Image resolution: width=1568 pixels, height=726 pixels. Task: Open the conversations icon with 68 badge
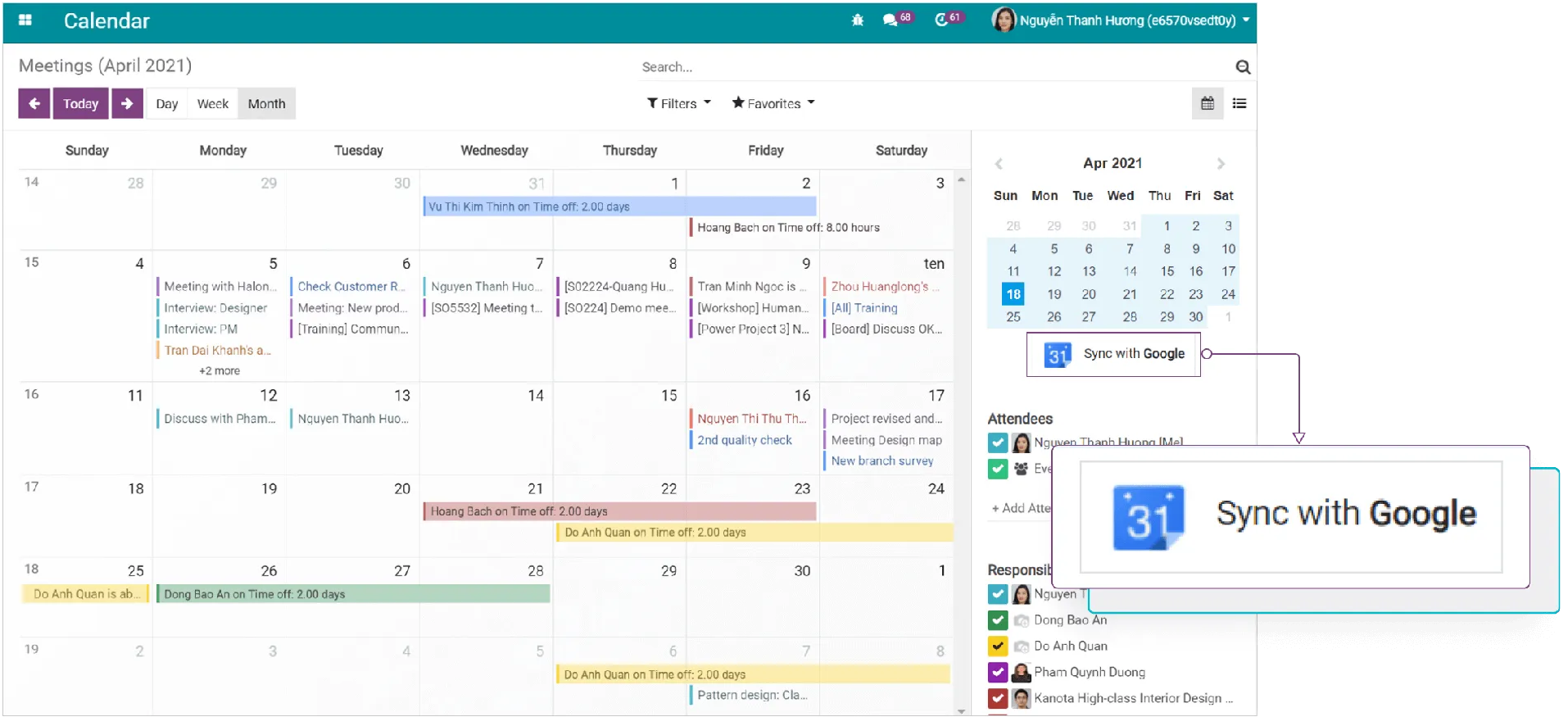coord(890,20)
